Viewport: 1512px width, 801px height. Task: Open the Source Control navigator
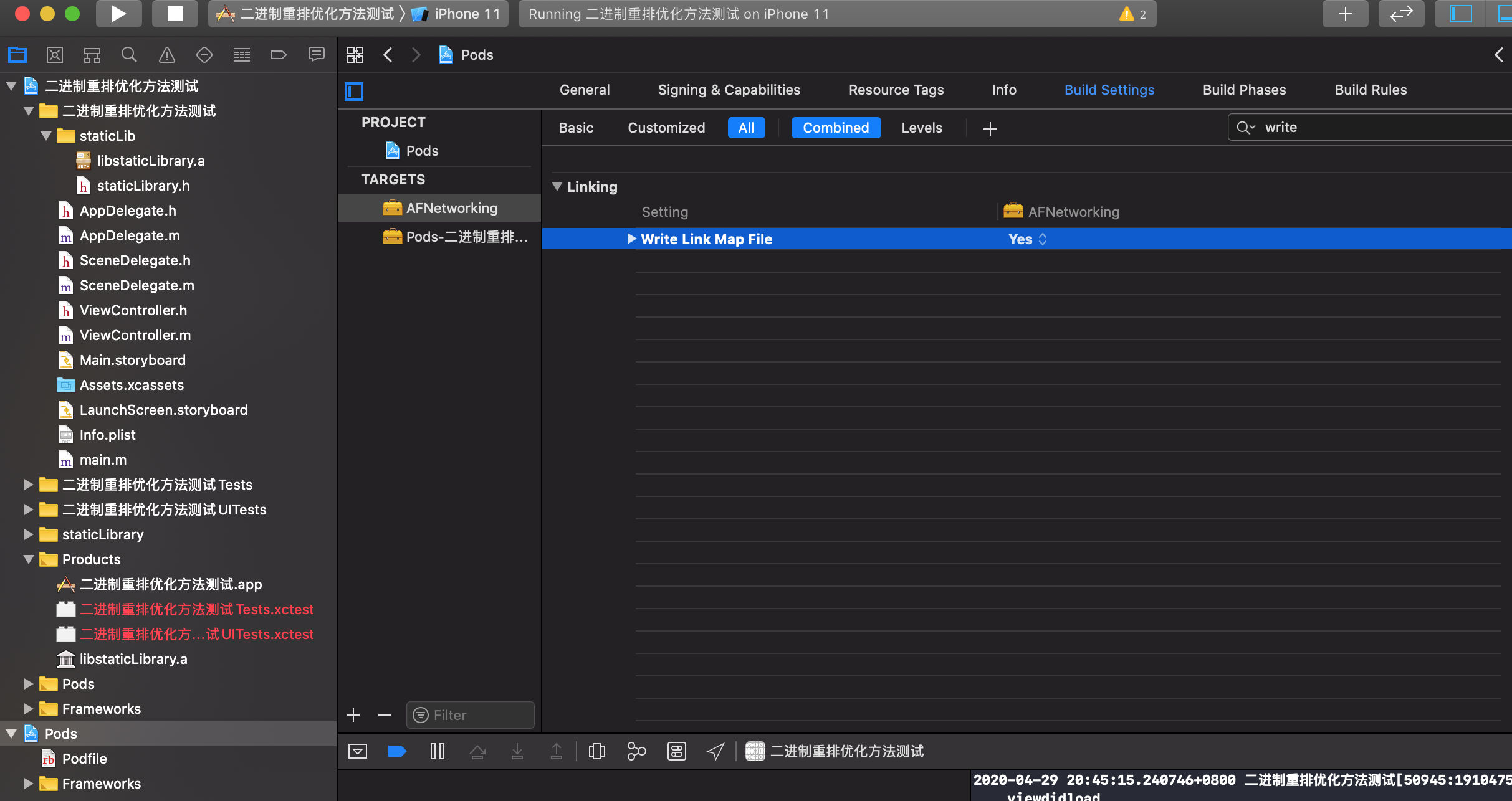55,55
